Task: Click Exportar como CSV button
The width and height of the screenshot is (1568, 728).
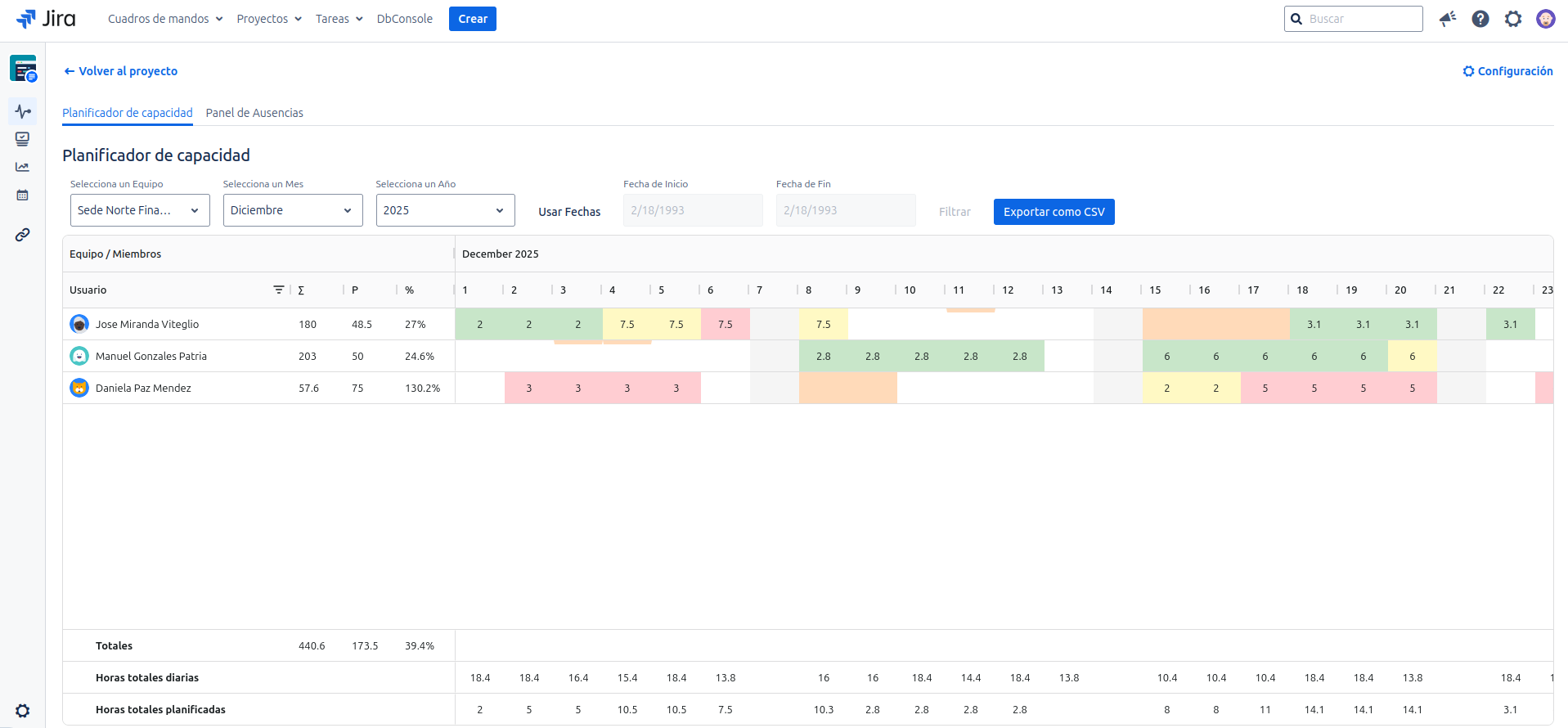Action: (x=1054, y=212)
